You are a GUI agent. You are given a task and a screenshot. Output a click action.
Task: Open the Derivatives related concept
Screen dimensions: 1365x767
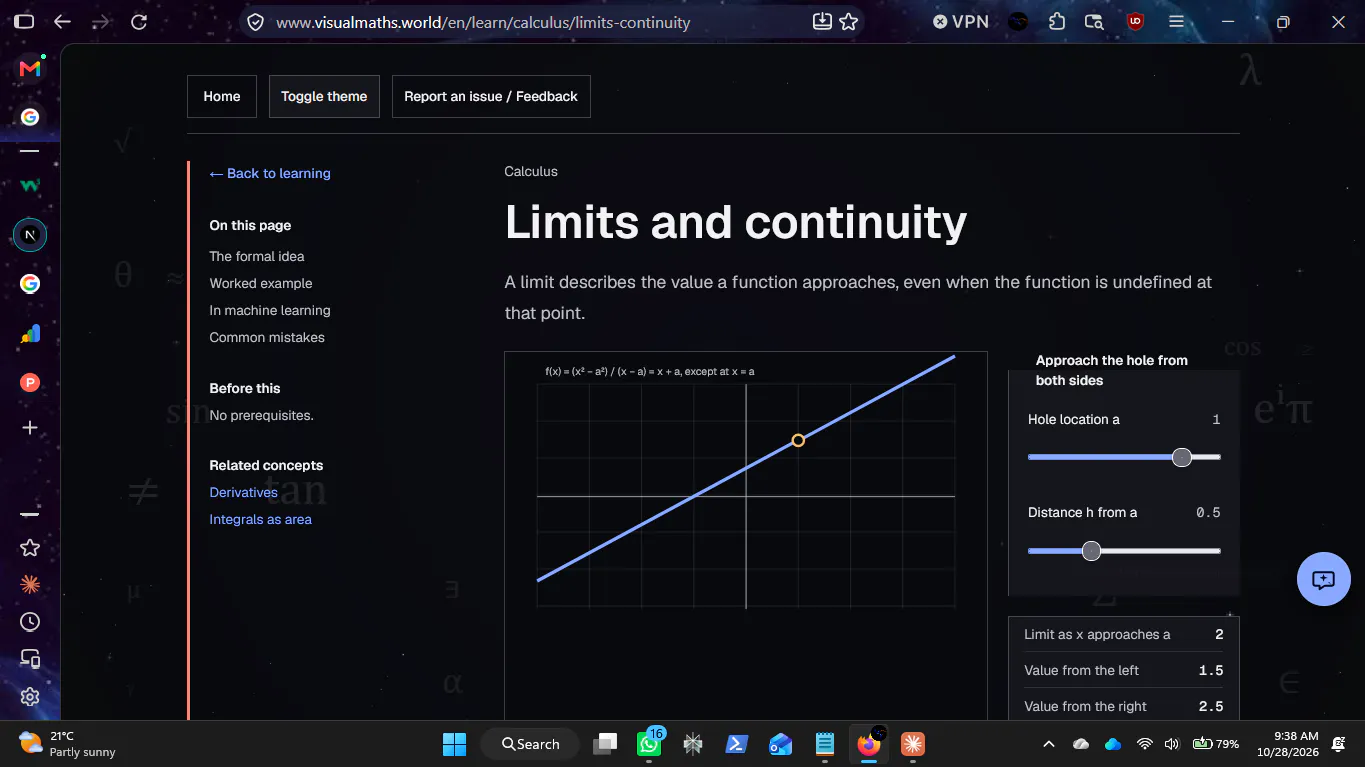(x=244, y=493)
